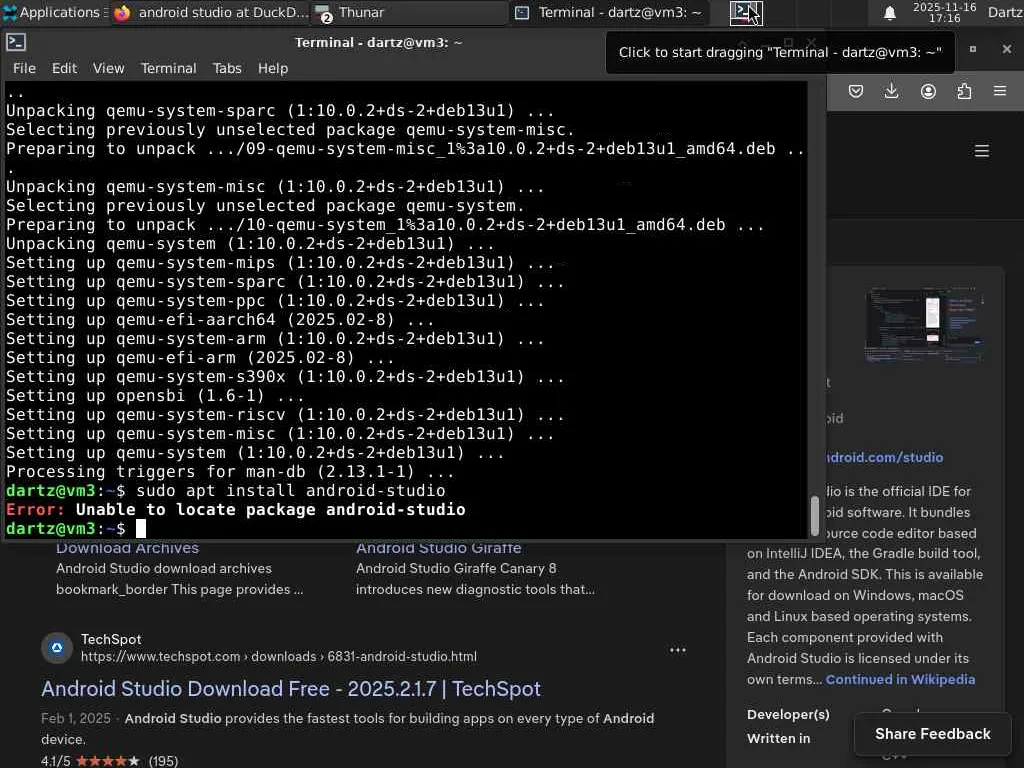Click the 'Developer(s)' label in the sidebar
The image size is (1024, 768).
[788, 714]
